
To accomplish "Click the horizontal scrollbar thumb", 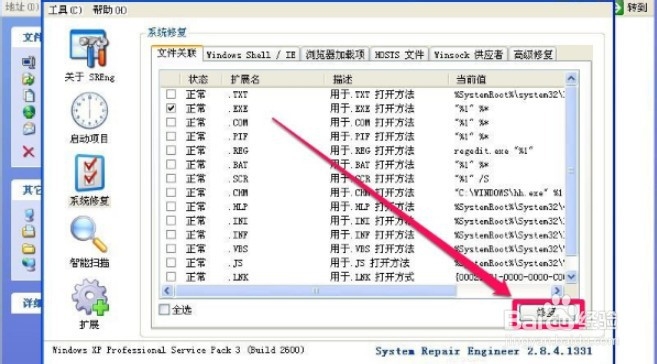I will 316,290.
